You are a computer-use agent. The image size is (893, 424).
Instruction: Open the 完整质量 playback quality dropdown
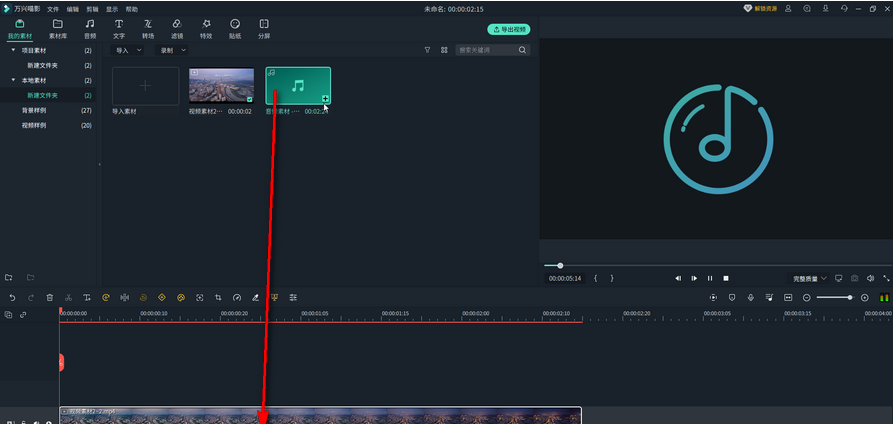pyautogui.click(x=808, y=279)
